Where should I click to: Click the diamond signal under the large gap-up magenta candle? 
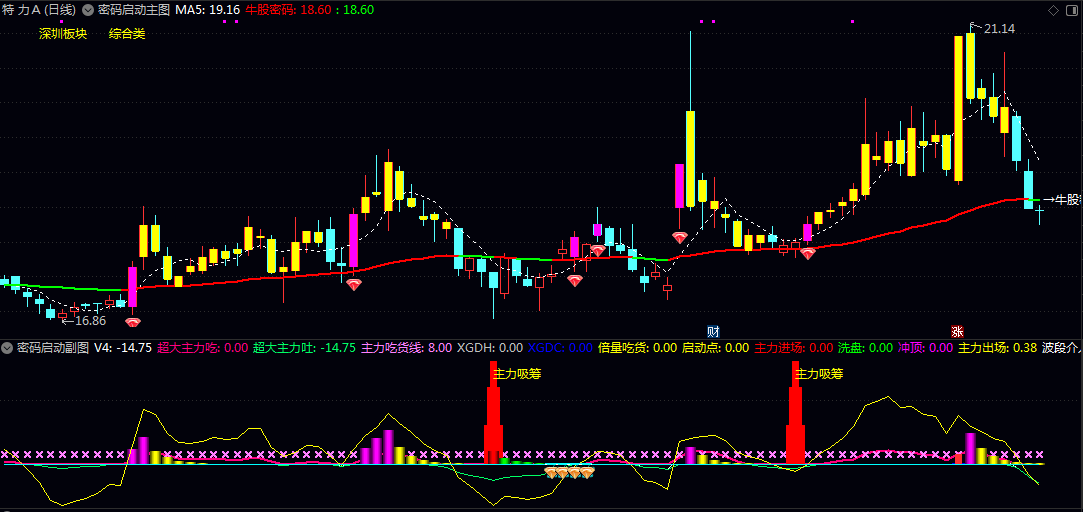coord(680,237)
